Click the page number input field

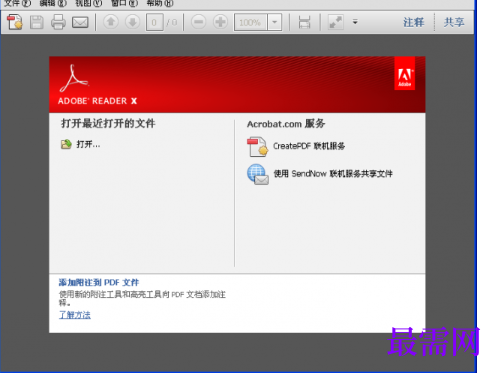154,22
